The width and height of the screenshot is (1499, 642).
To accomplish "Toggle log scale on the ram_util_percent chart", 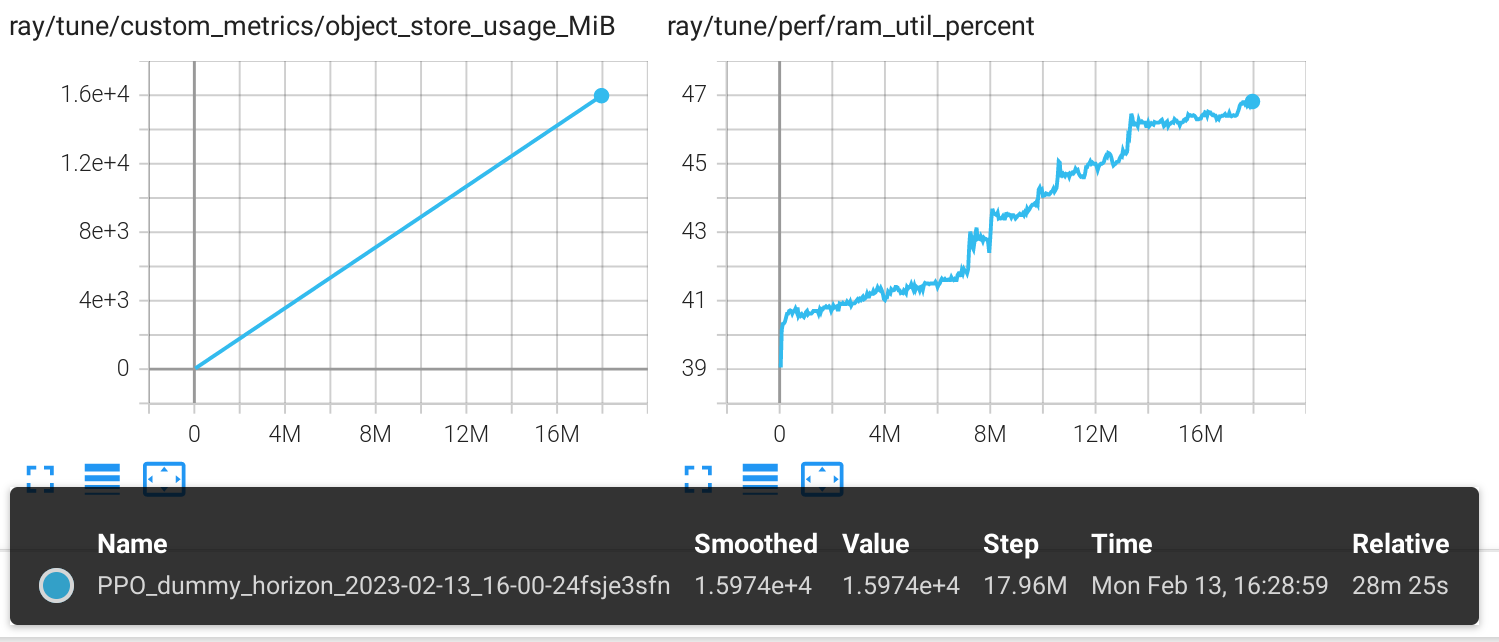I will pos(762,479).
